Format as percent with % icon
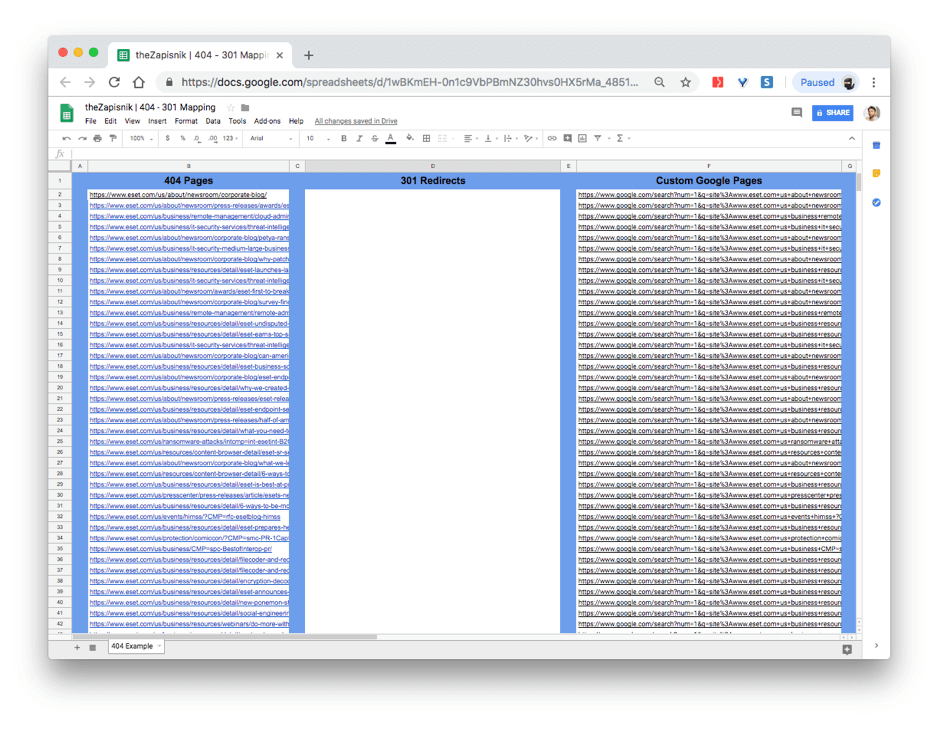The image size is (943, 735). coord(183,138)
